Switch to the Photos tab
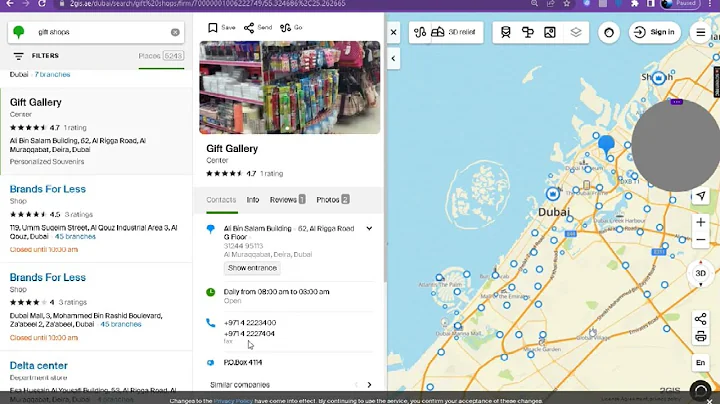The image size is (720, 404). (332, 200)
